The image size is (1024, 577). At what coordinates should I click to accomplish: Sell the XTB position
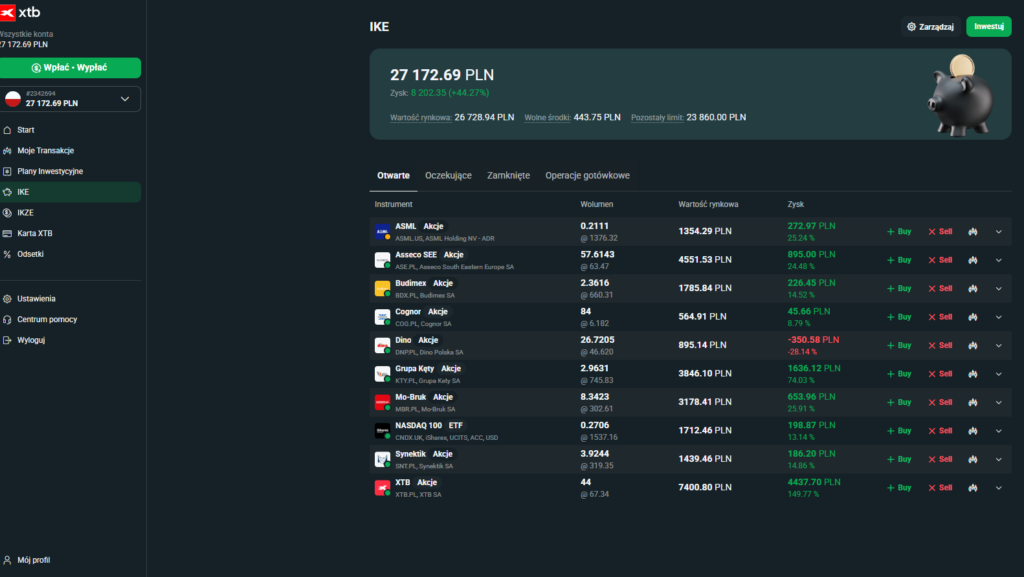pyautogui.click(x=940, y=488)
